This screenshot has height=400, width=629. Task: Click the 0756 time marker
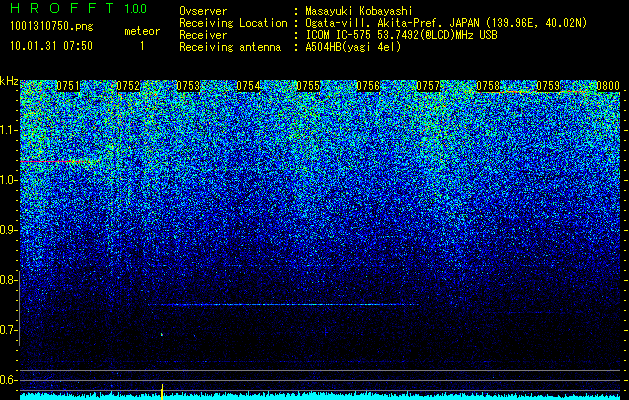pos(368,86)
